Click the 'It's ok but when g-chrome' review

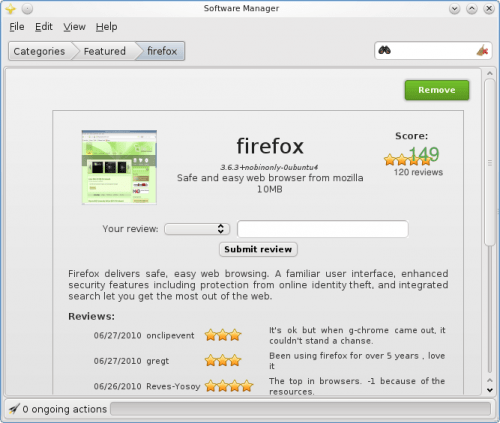tap(357, 335)
